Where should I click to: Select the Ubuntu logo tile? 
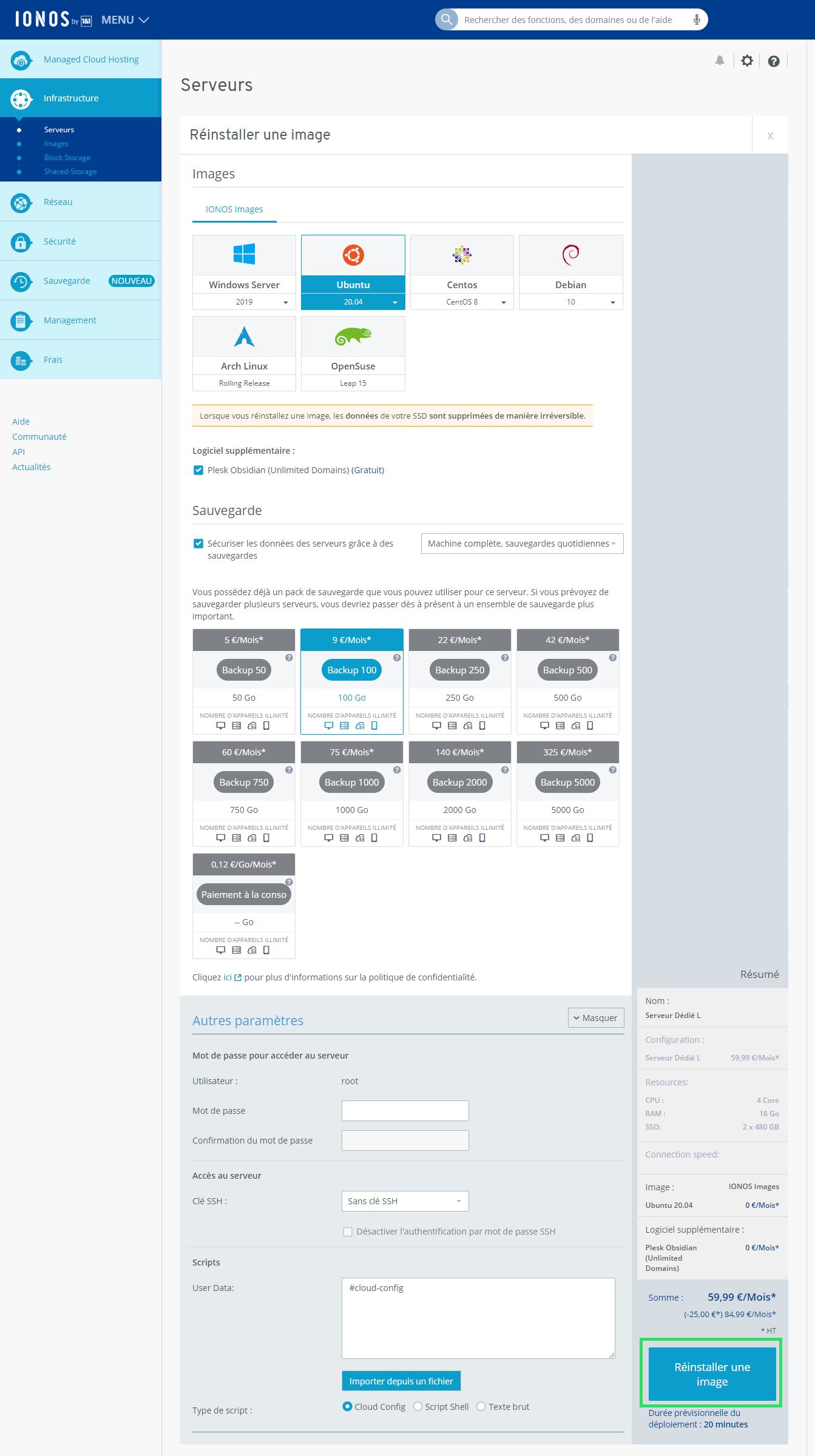[x=353, y=255]
